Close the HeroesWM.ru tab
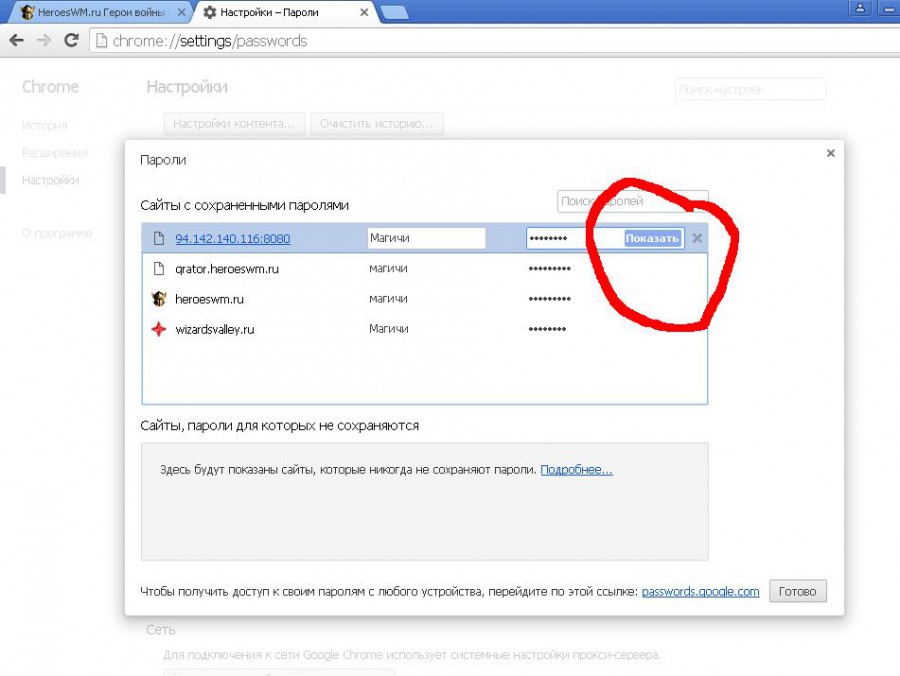The image size is (900, 676). click(x=181, y=12)
